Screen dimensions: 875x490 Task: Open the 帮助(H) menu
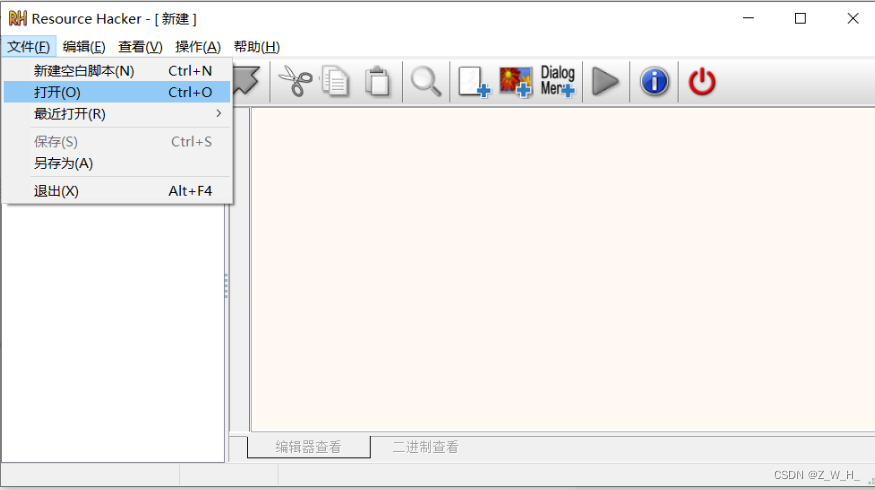[257, 47]
